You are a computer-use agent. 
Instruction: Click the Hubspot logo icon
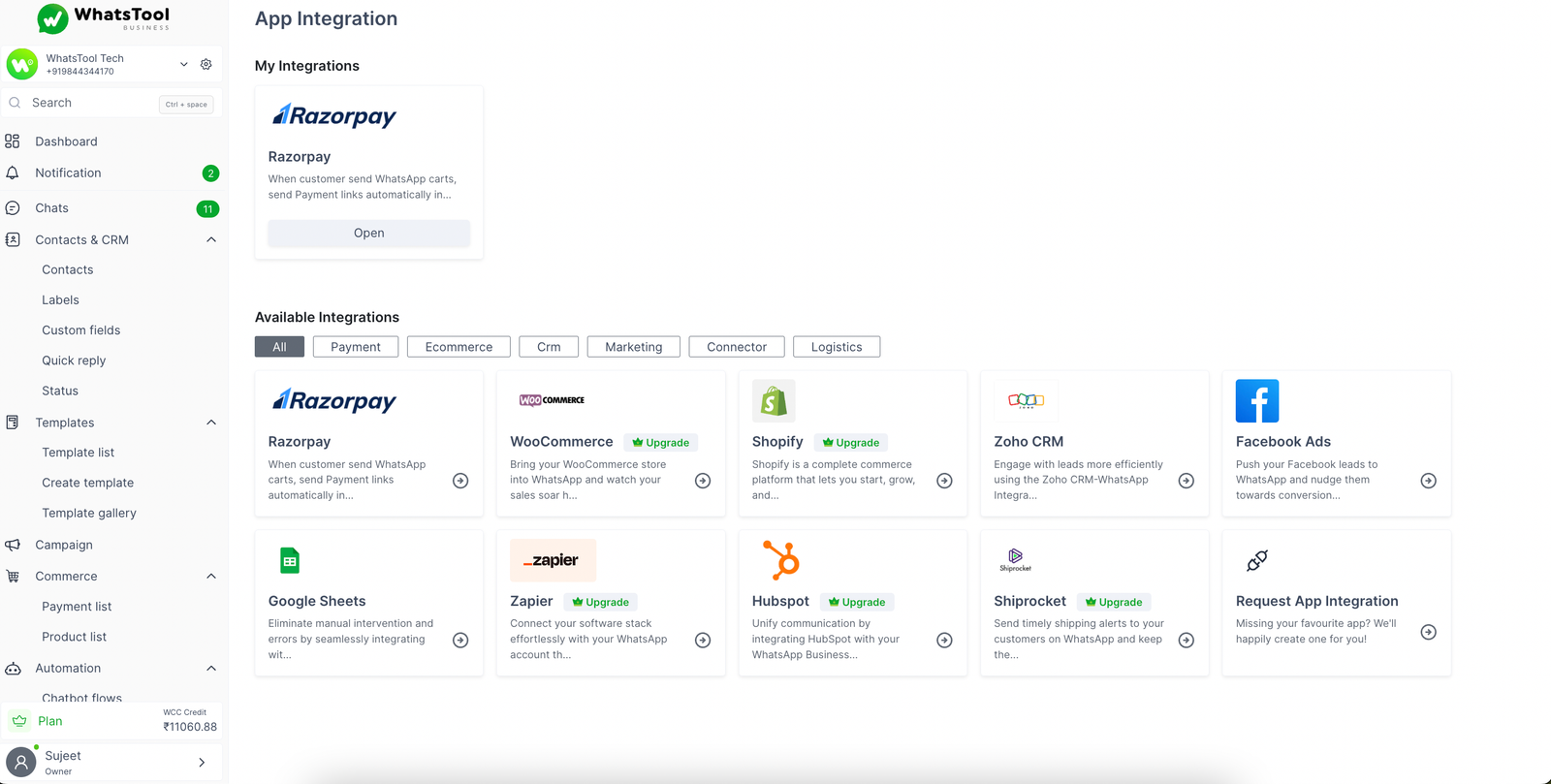click(780, 560)
